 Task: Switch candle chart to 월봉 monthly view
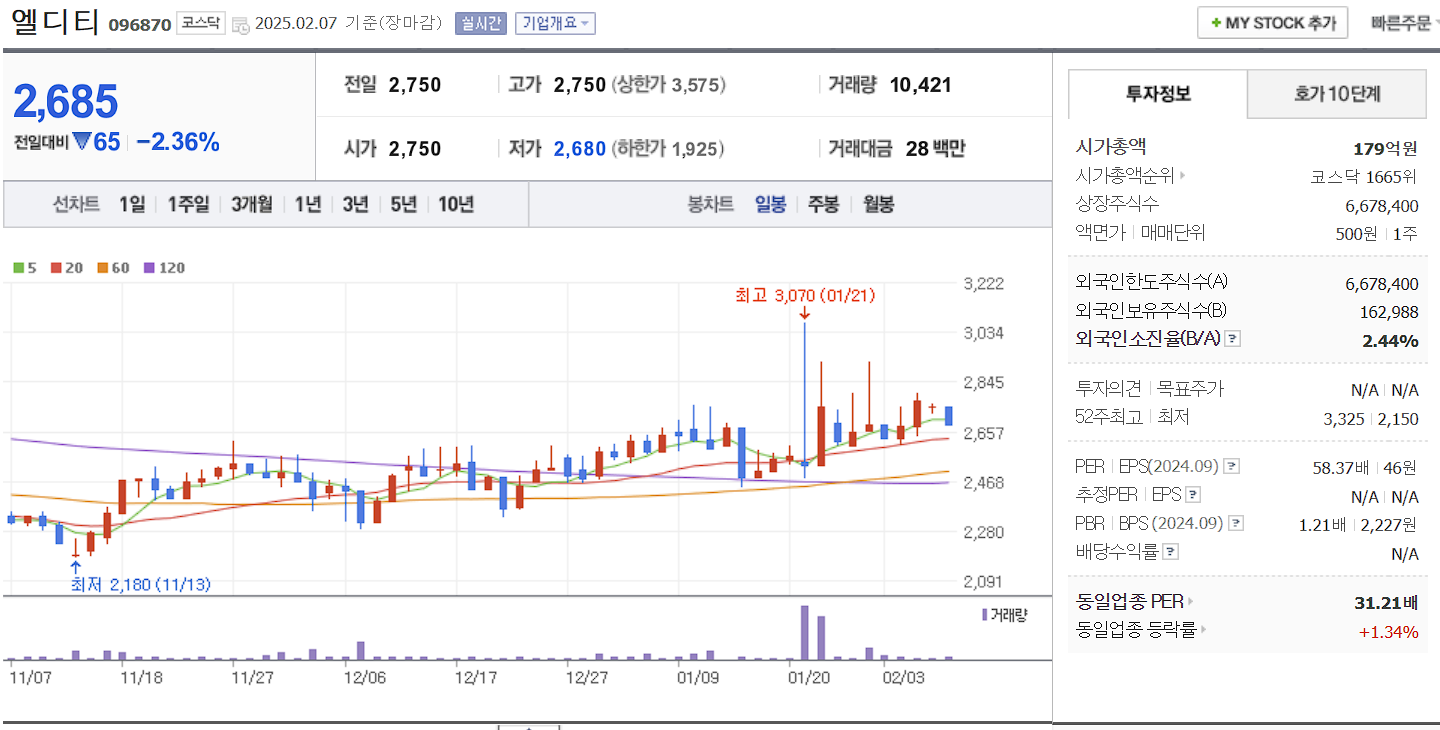(x=878, y=204)
